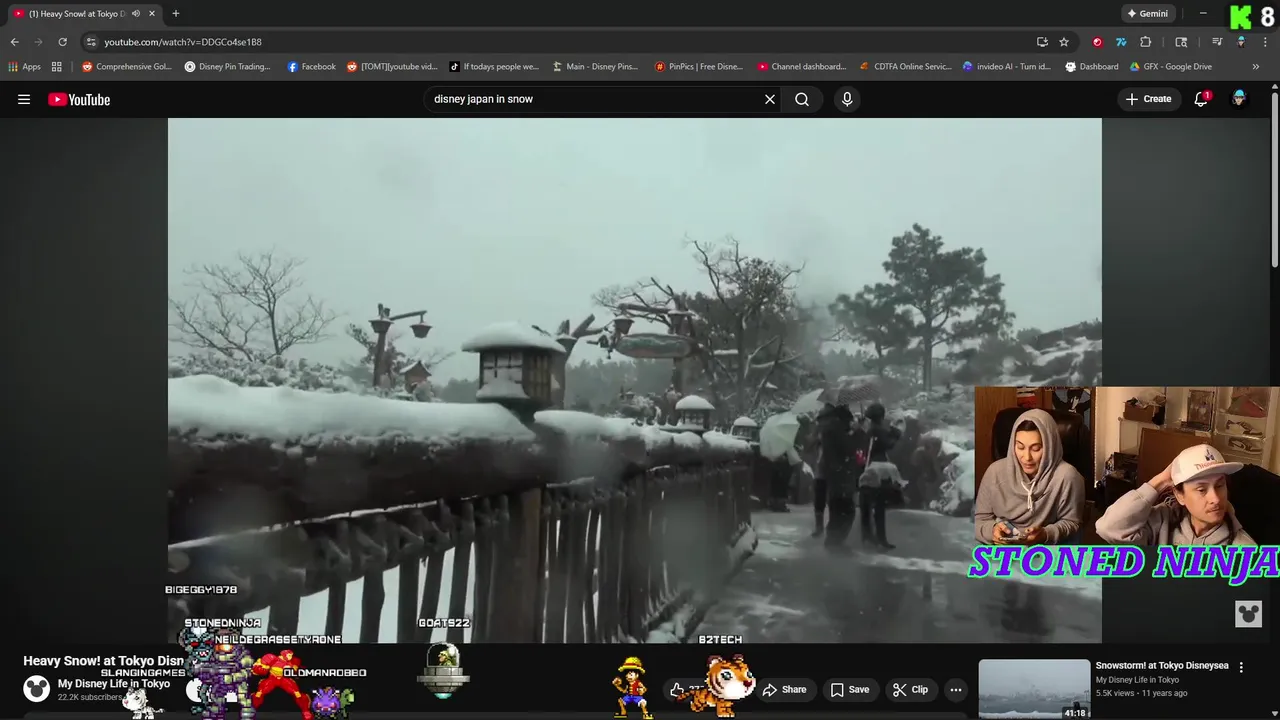The height and width of the screenshot is (720, 1280).
Task: Open the Comprehensive Gol... bookmark
Action: tap(127, 67)
